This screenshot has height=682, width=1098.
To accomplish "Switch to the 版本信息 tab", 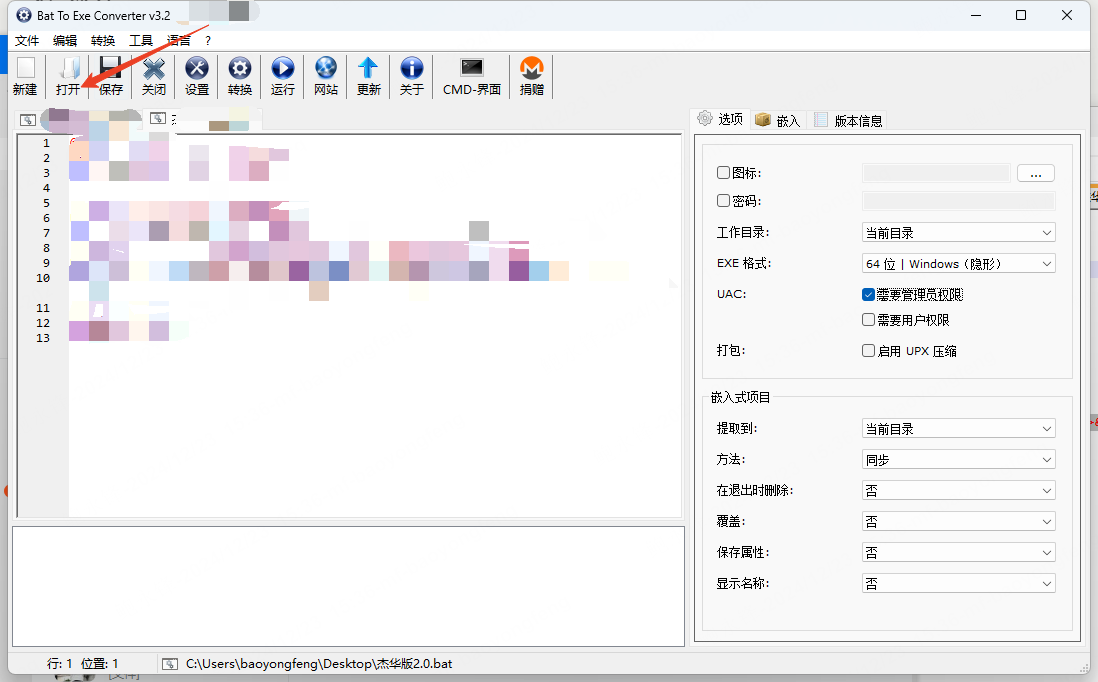I will tap(848, 120).
